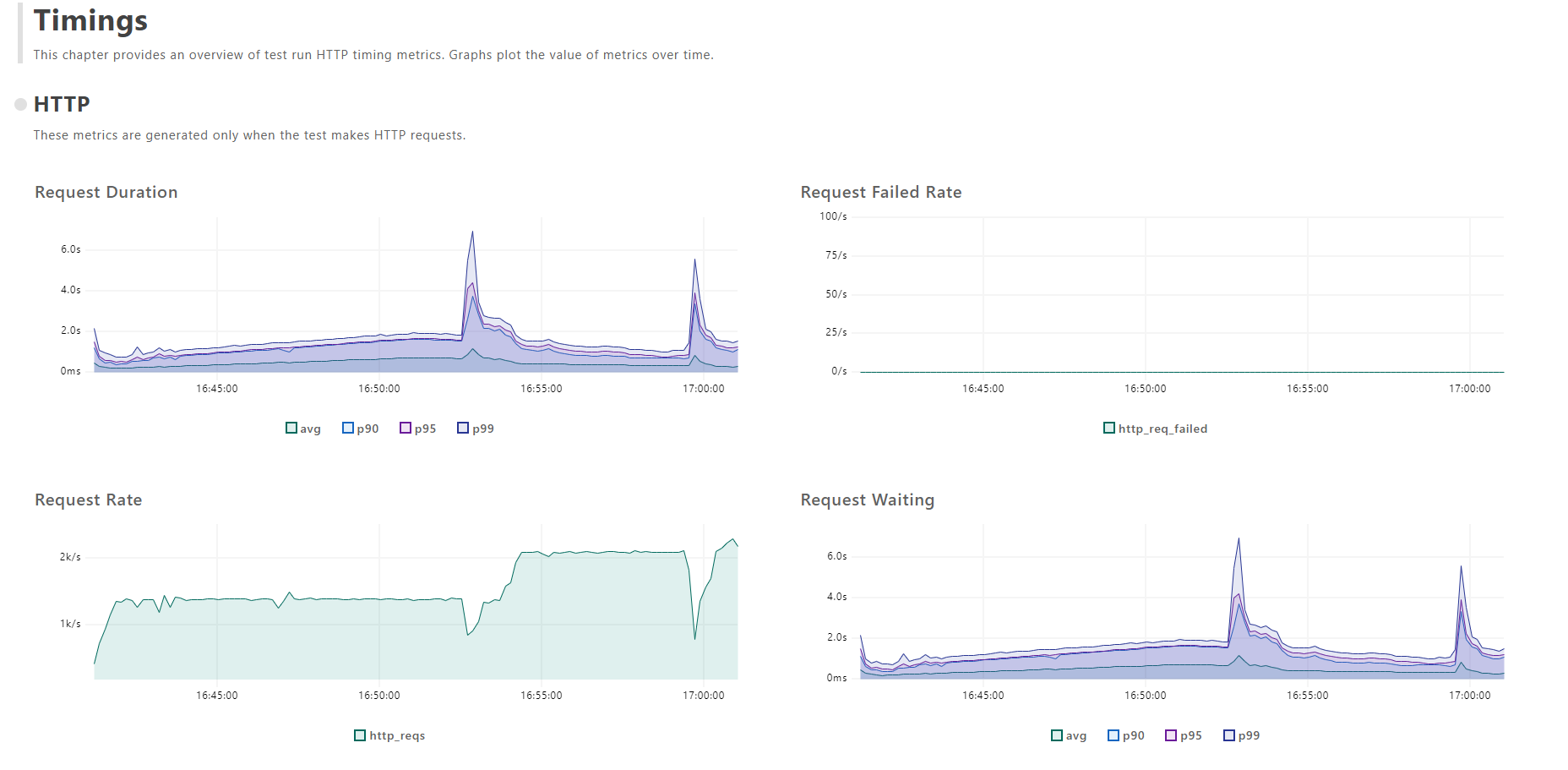The height and width of the screenshot is (770, 1568).
Task: Toggle p90 series in Request Duration legend
Action: pyautogui.click(x=360, y=429)
